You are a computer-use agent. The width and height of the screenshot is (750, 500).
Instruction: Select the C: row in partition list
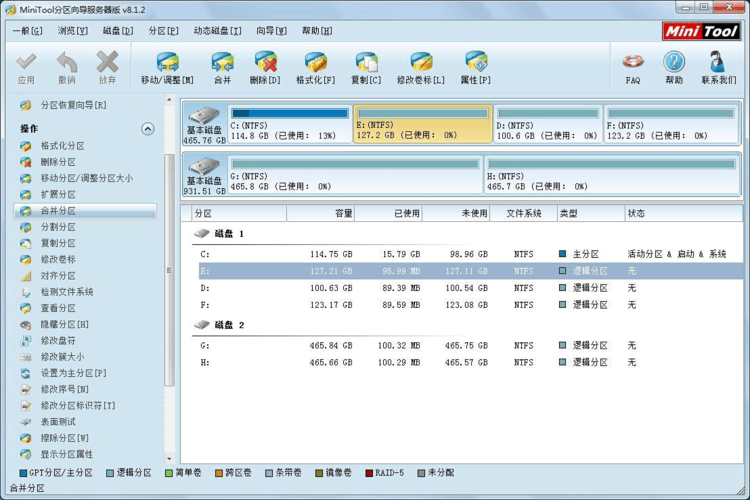[x=471, y=254]
